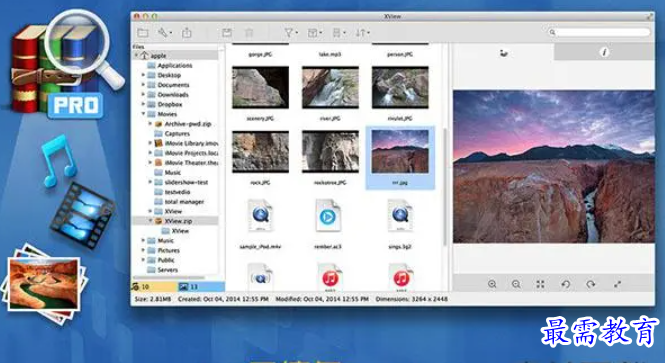Select the iMovie Library item
This screenshot has width=665, height=363.
(186, 143)
